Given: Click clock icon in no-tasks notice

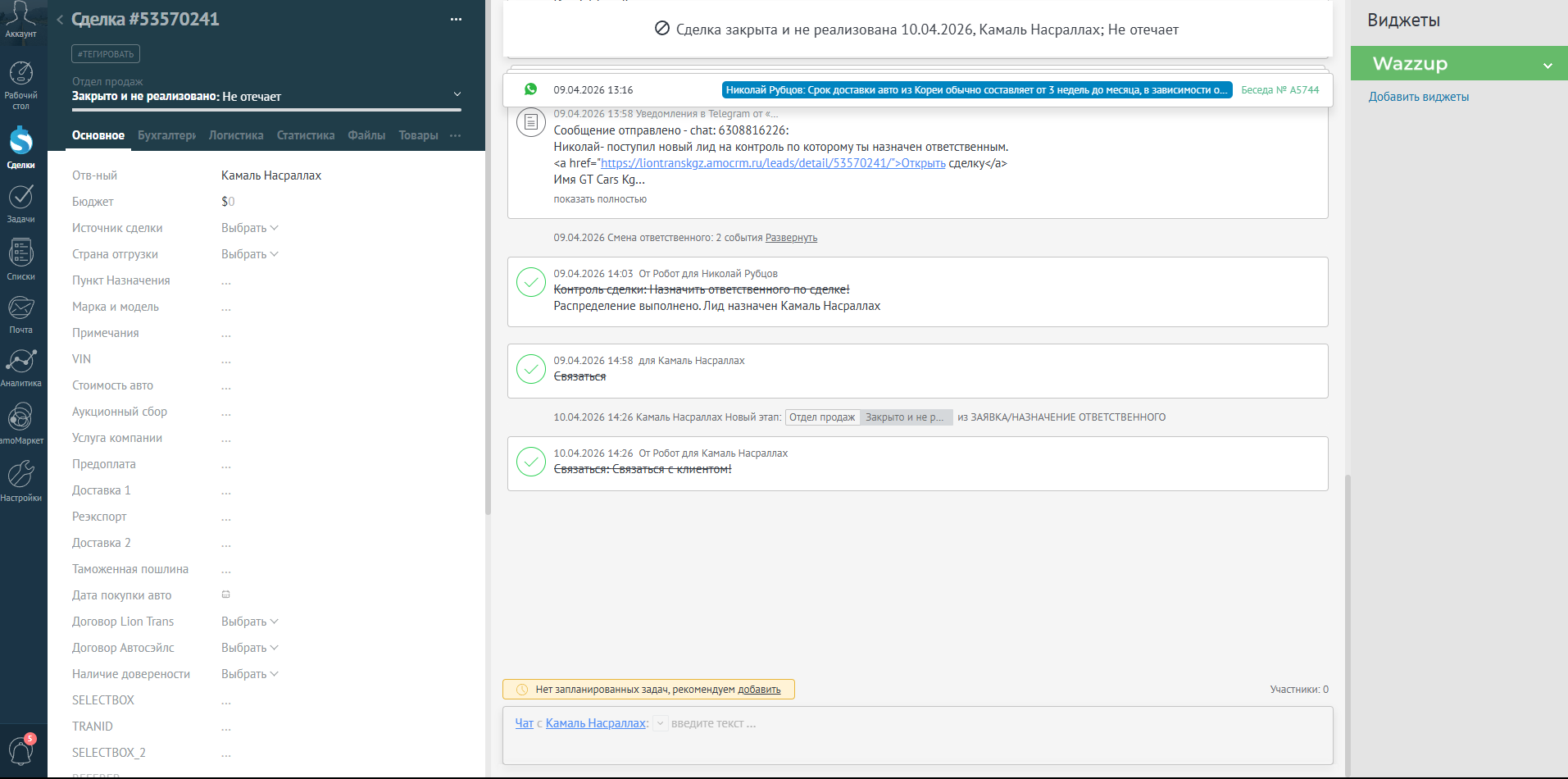Looking at the screenshot, I should [521, 690].
